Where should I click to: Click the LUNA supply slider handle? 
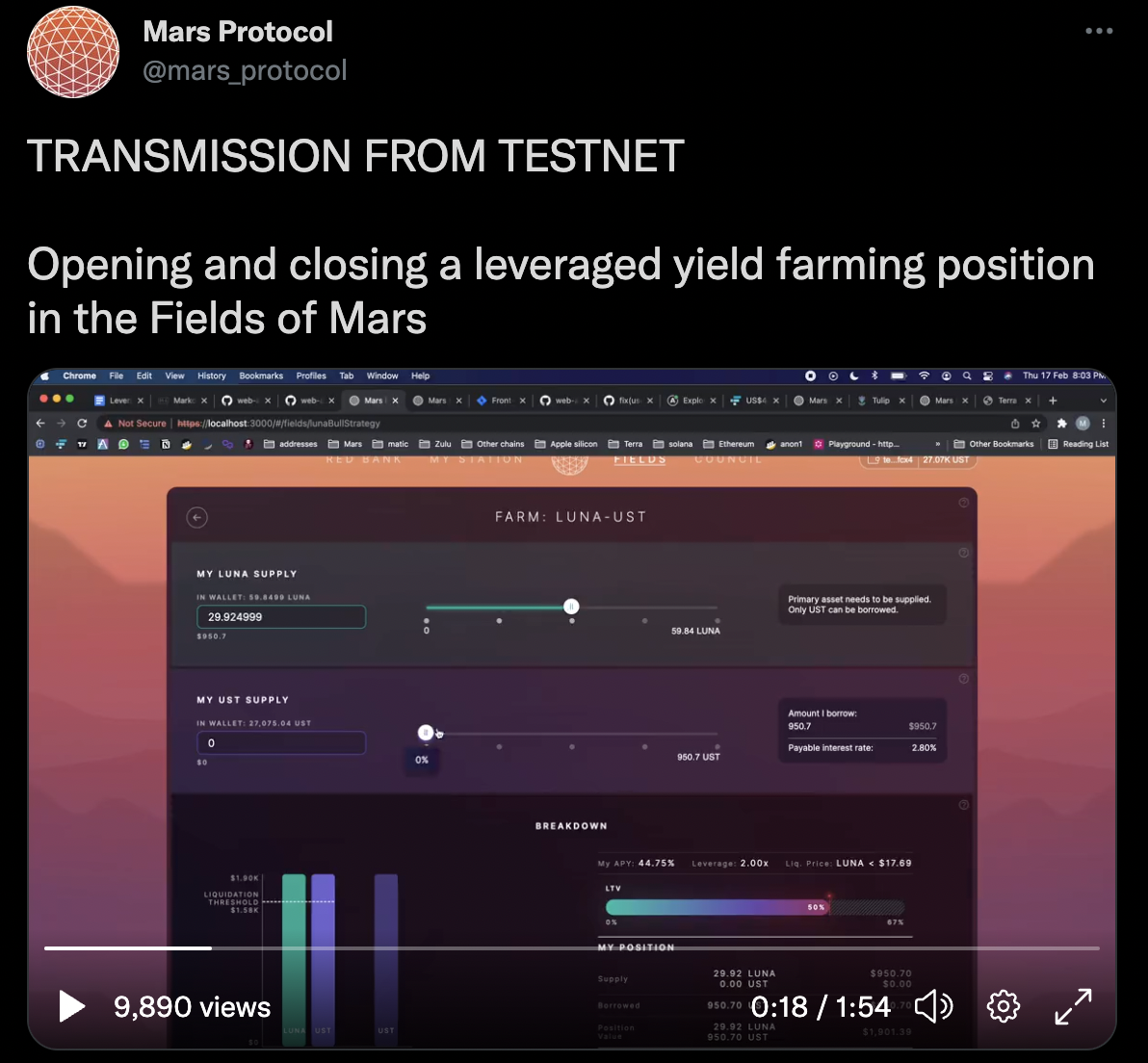(571, 607)
